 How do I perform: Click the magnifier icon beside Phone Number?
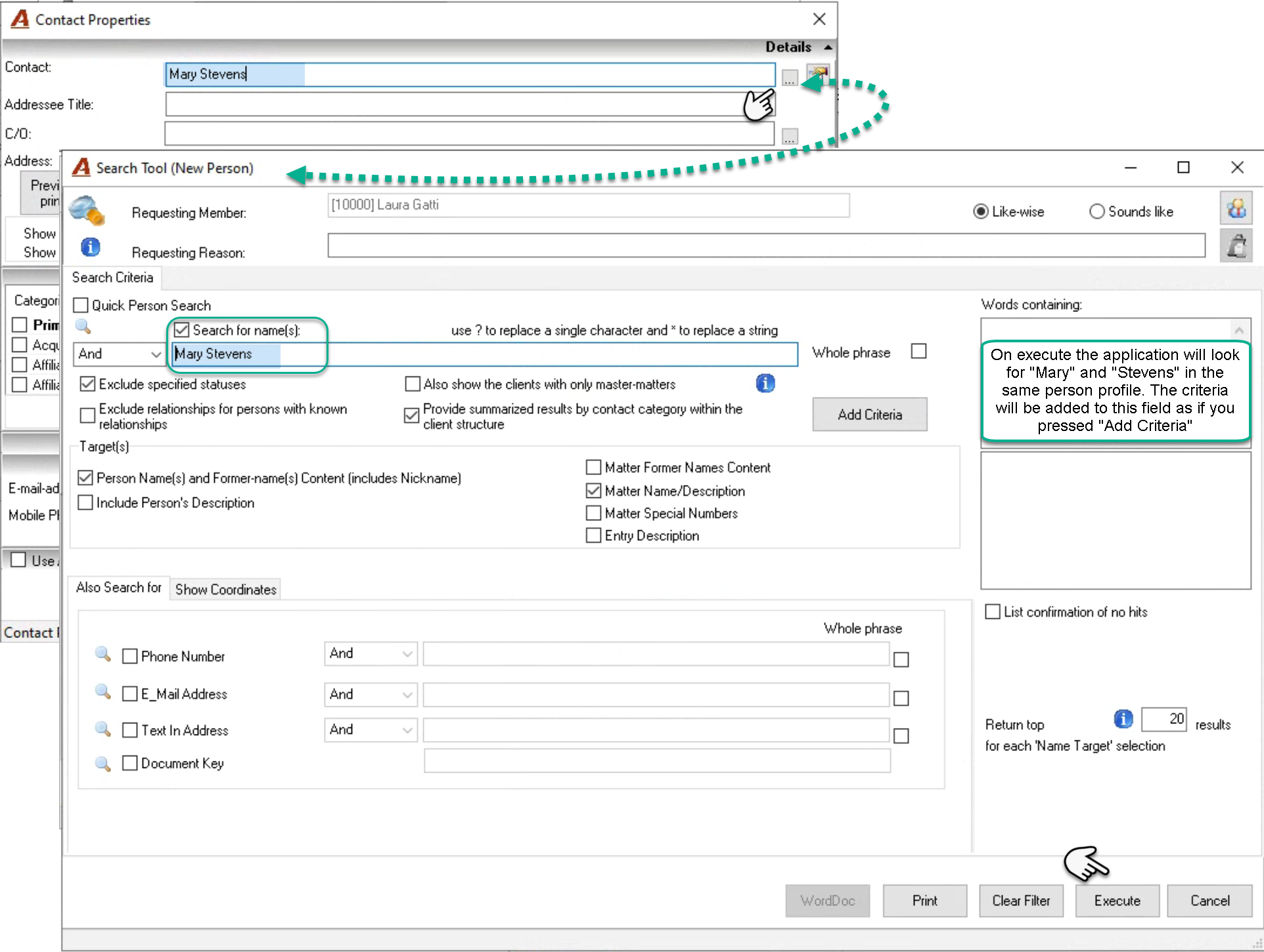102,654
